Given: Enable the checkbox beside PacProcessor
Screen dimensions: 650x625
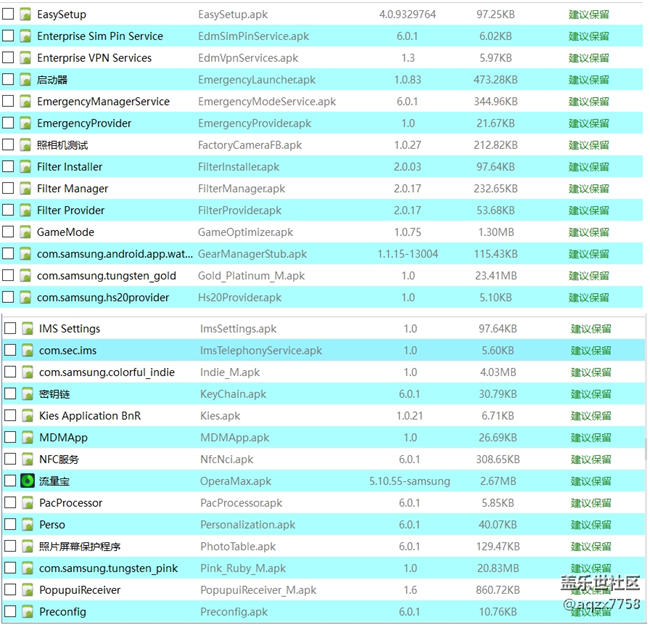Looking at the screenshot, I should 10,503.
